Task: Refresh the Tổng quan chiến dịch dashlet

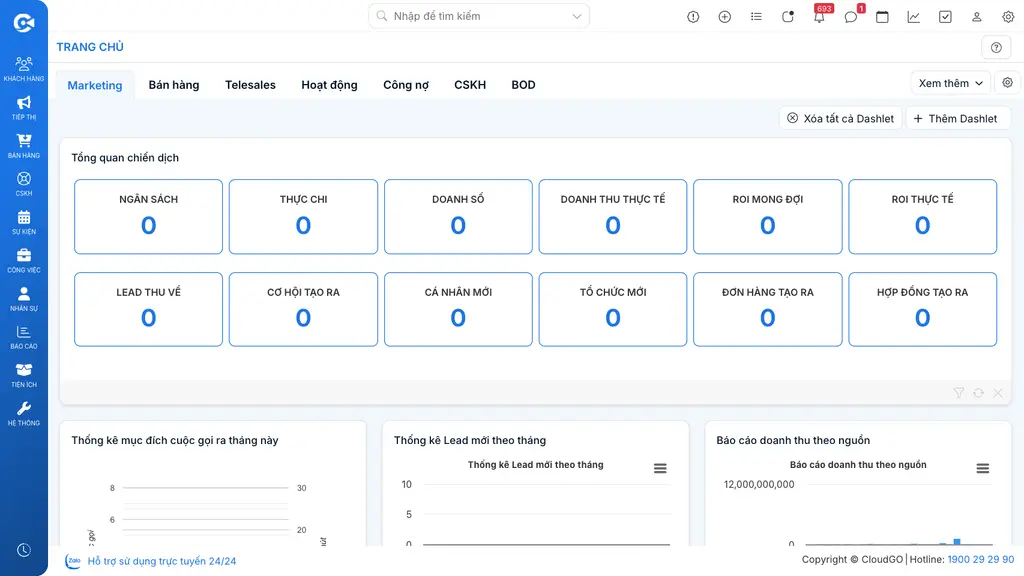Action: [978, 392]
